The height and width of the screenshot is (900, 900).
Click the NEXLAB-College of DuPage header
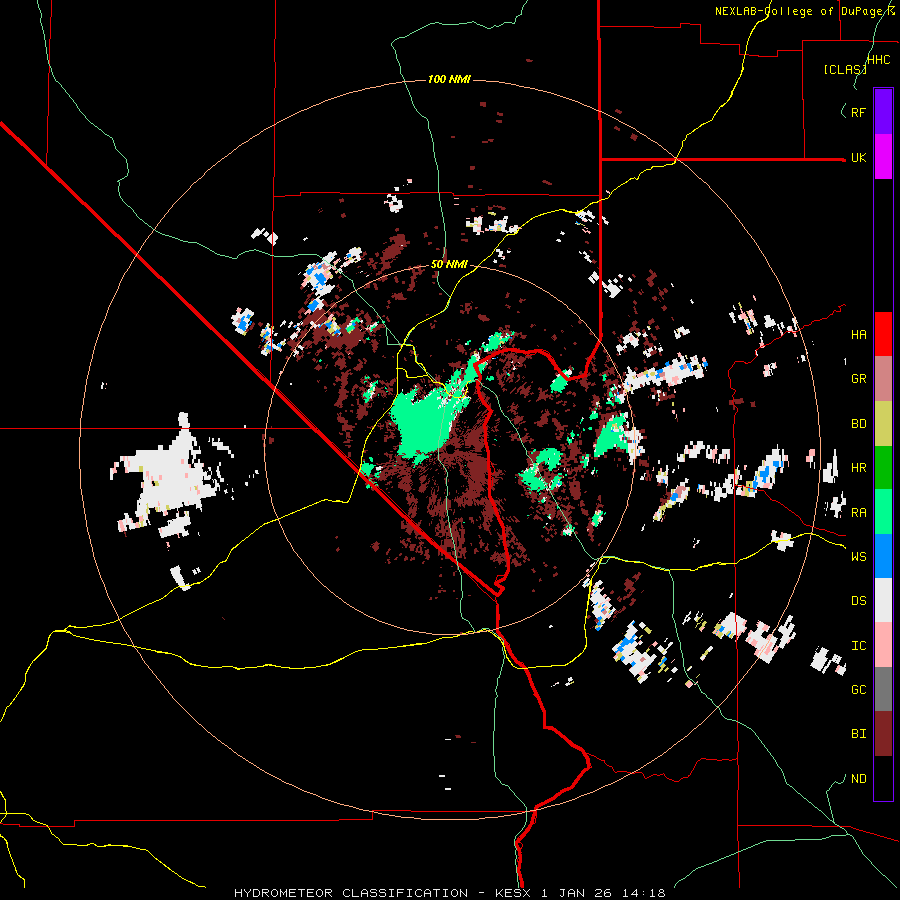point(804,11)
